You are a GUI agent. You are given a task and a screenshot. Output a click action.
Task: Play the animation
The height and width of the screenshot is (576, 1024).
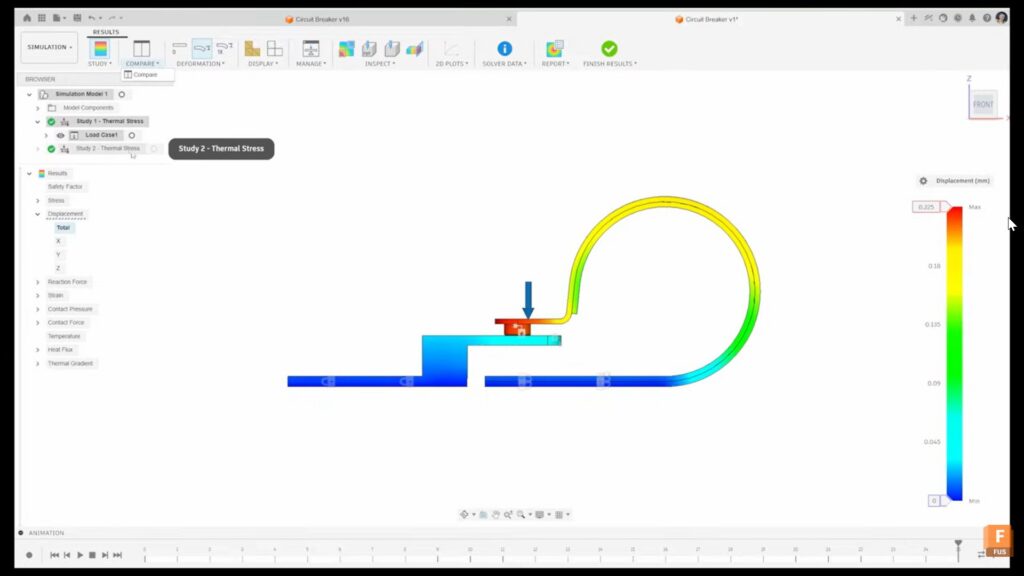pyautogui.click(x=80, y=555)
